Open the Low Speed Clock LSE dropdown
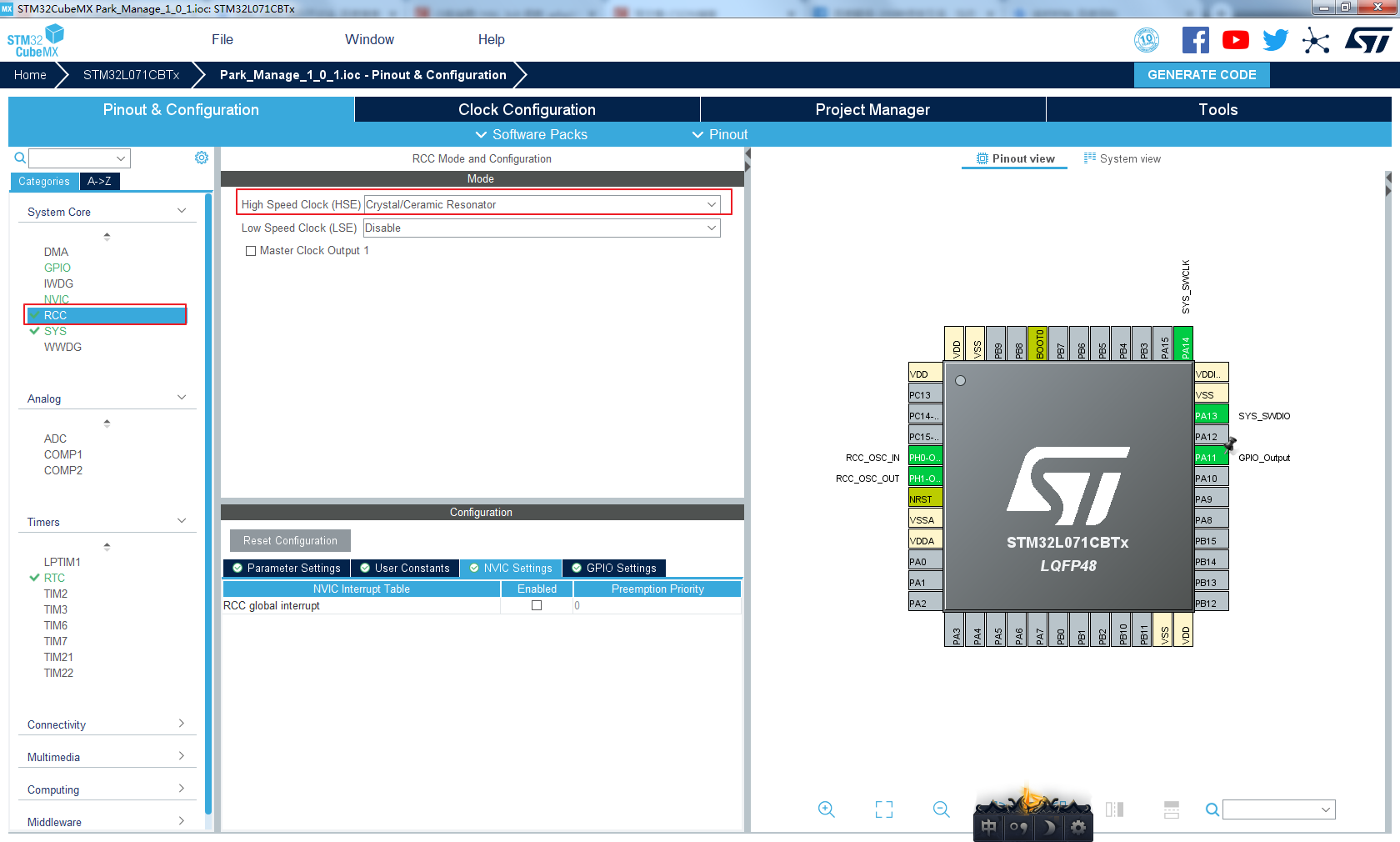 (x=711, y=228)
